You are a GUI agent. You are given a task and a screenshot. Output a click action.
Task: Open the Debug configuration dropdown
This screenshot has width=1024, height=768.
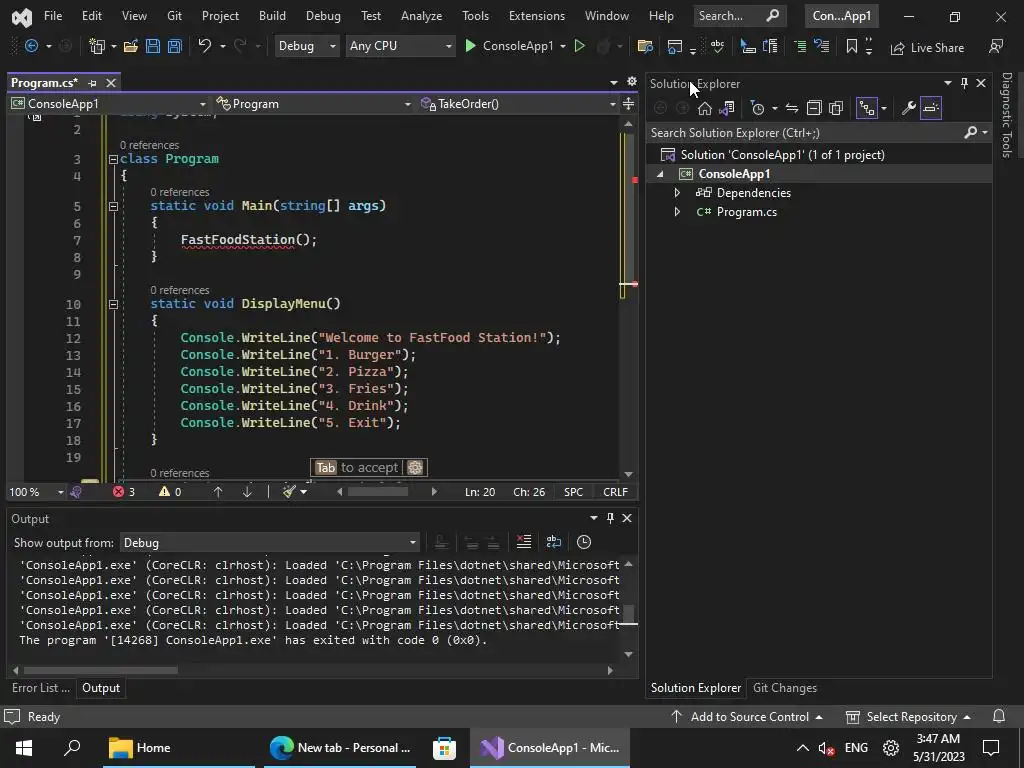307,46
